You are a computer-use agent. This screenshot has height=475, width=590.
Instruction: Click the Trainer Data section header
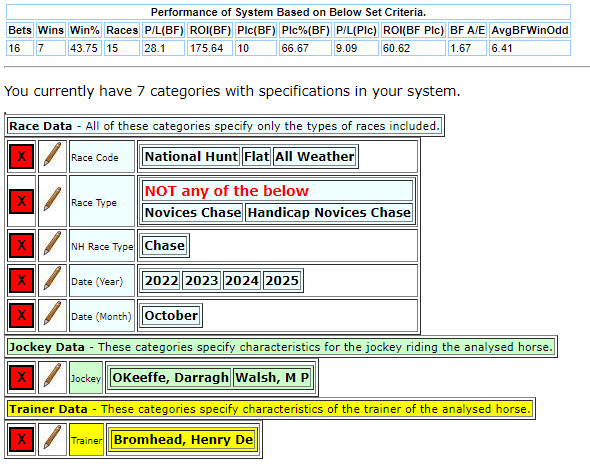pyautogui.click(x=270, y=409)
